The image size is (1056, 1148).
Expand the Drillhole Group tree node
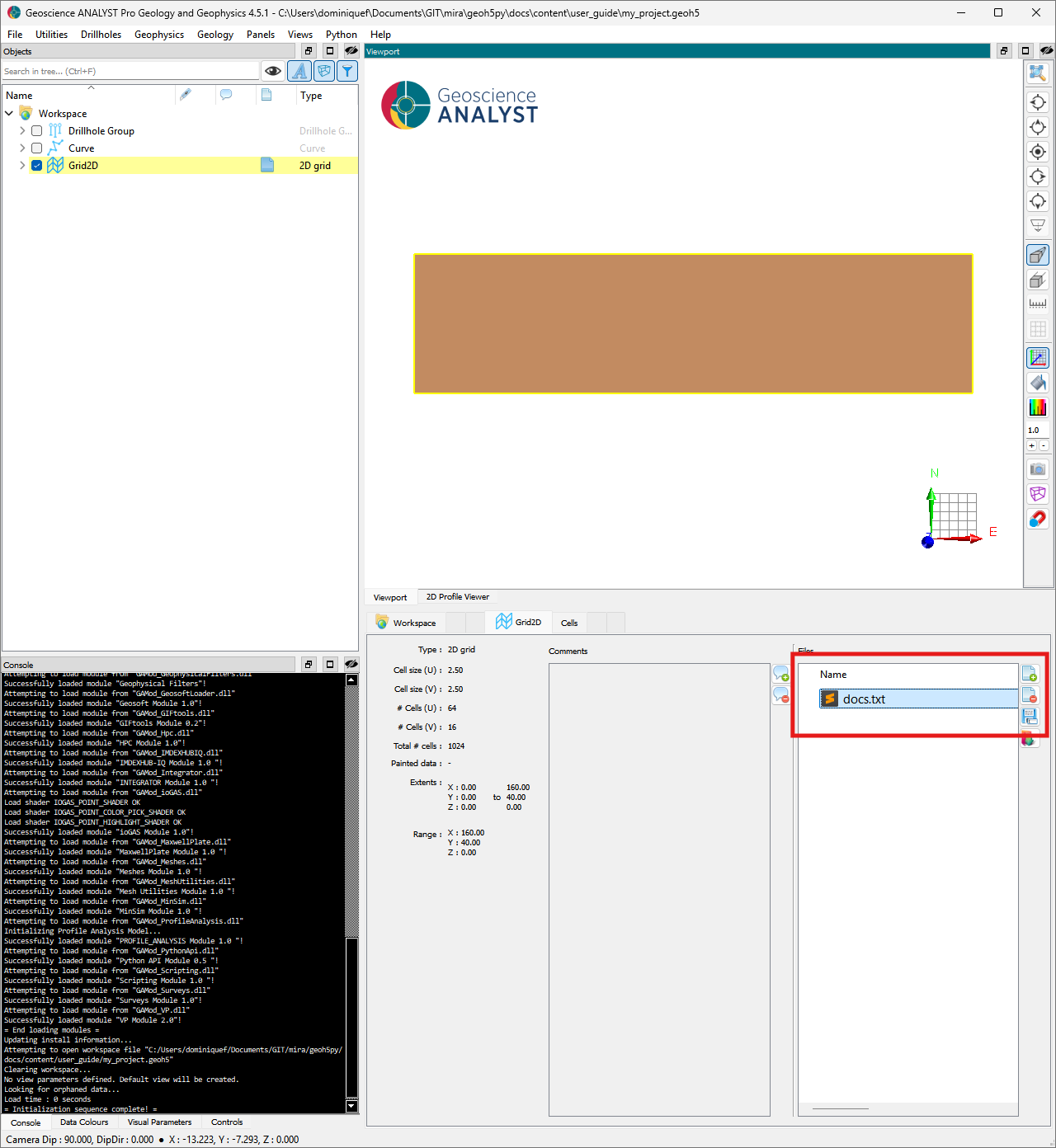click(22, 131)
